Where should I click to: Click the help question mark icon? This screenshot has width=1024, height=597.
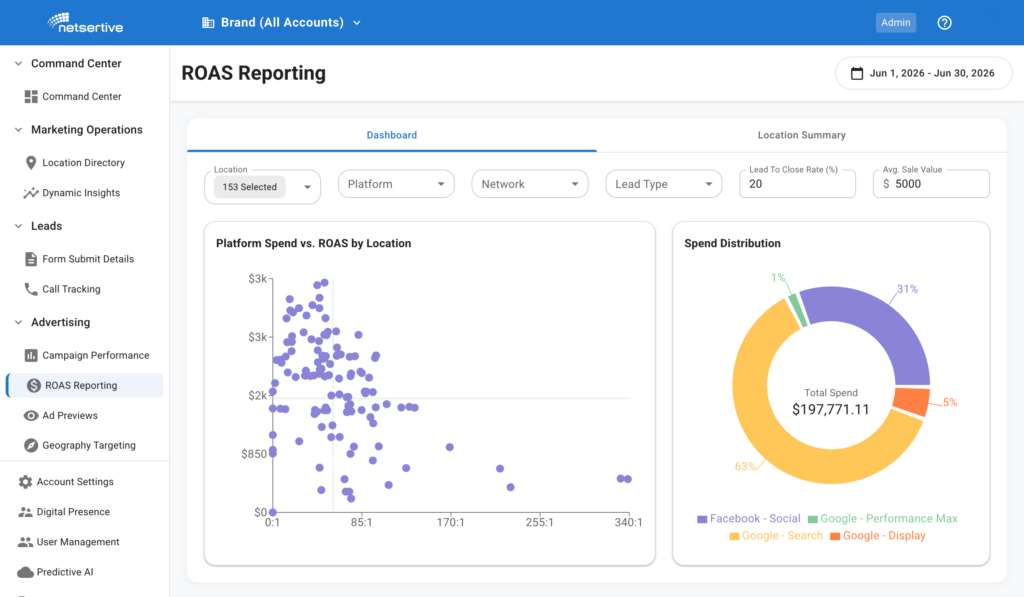(944, 23)
